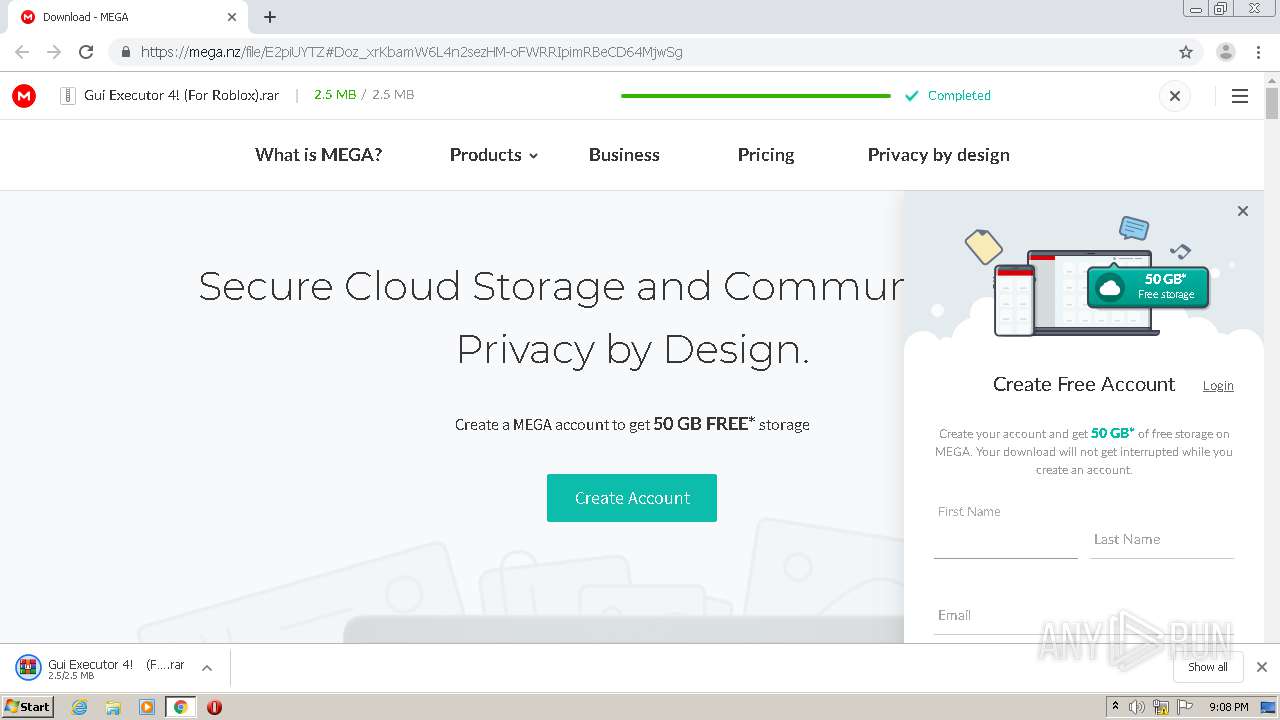The width and height of the screenshot is (1280, 720).
Task: Go forward to the next page
Action: click(x=54, y=52)
